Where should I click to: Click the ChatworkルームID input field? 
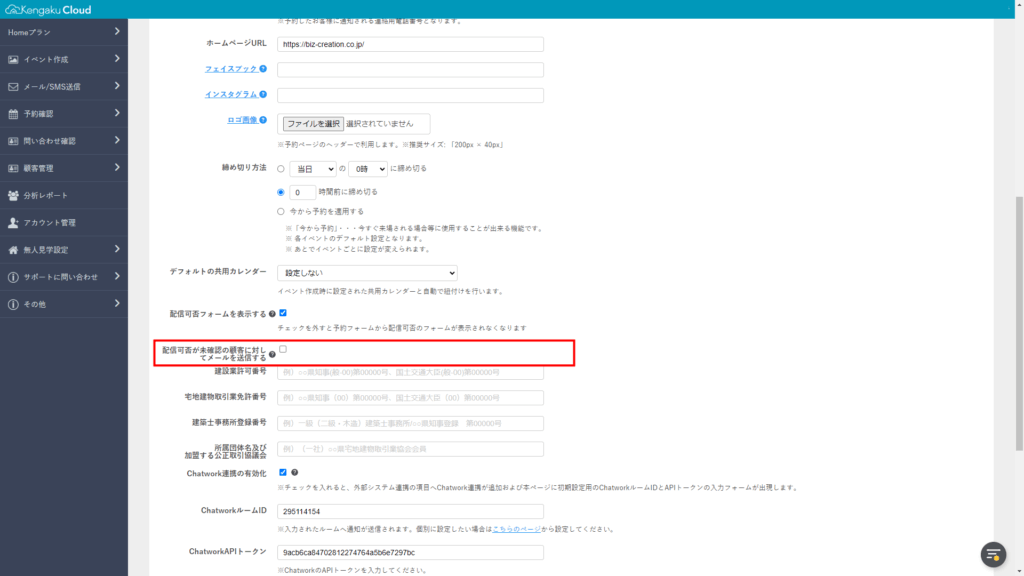click(410, 510)
